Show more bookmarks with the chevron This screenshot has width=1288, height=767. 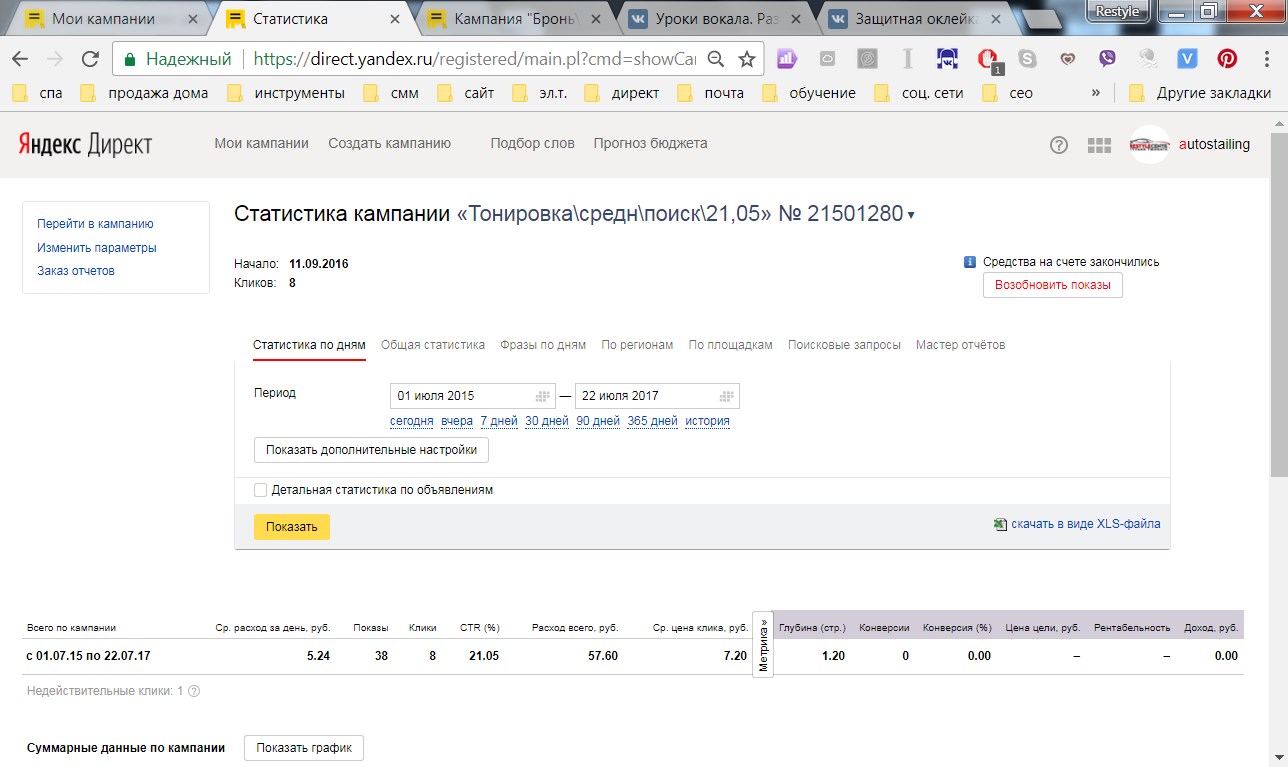tap(1096, 93)
